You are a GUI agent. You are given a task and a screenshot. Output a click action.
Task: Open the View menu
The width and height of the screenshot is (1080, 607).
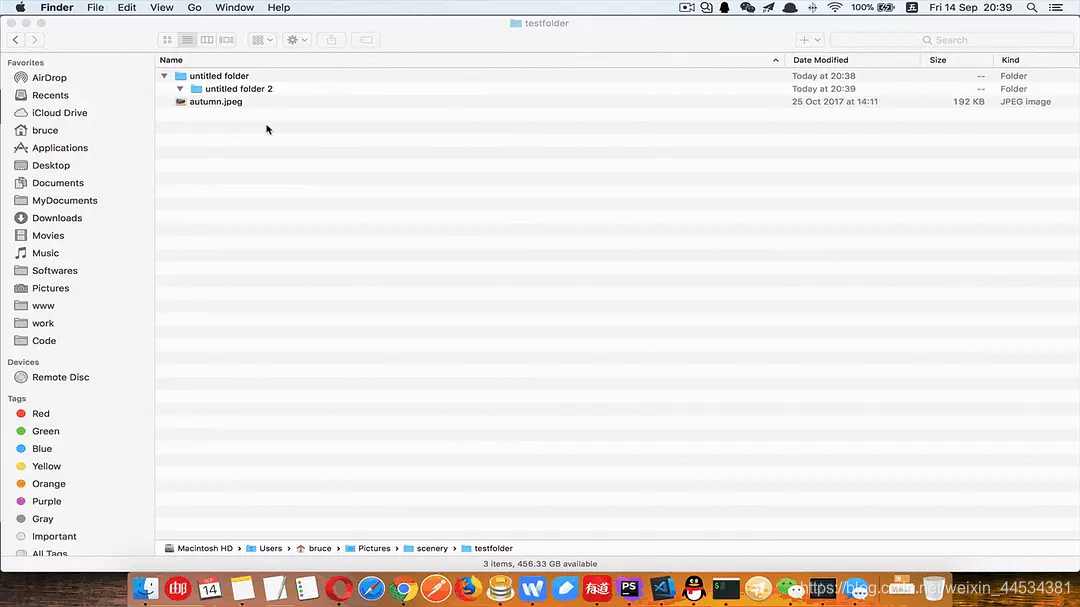(162, 8)
